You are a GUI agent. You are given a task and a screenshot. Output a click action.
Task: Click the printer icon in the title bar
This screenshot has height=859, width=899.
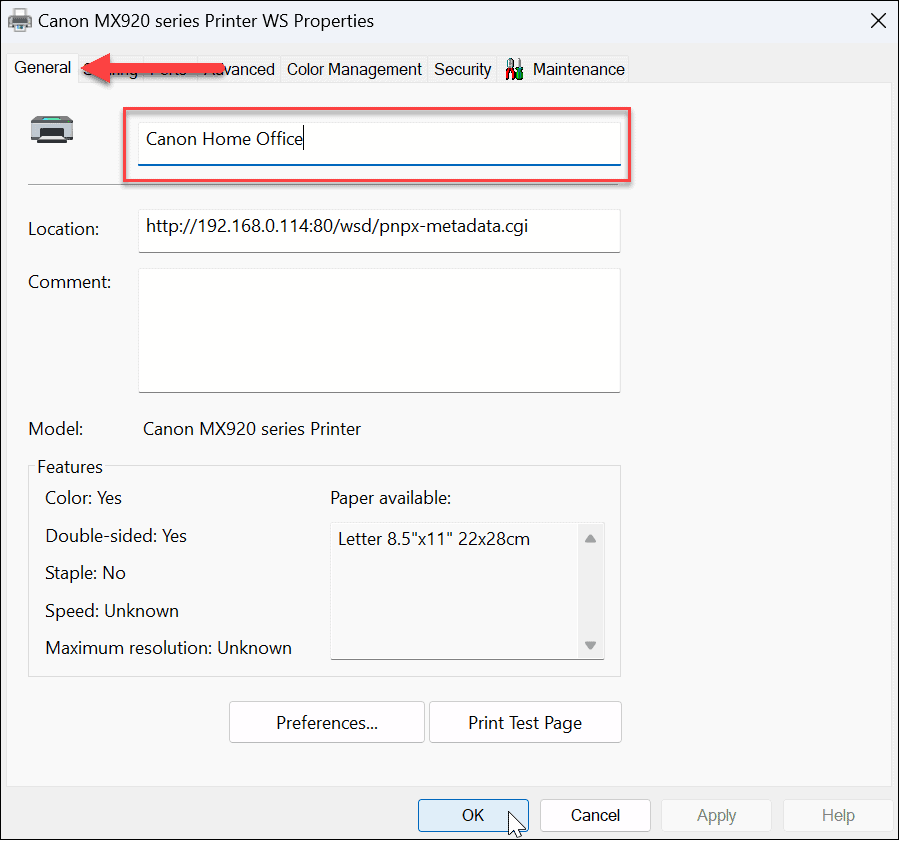(20, 20)
